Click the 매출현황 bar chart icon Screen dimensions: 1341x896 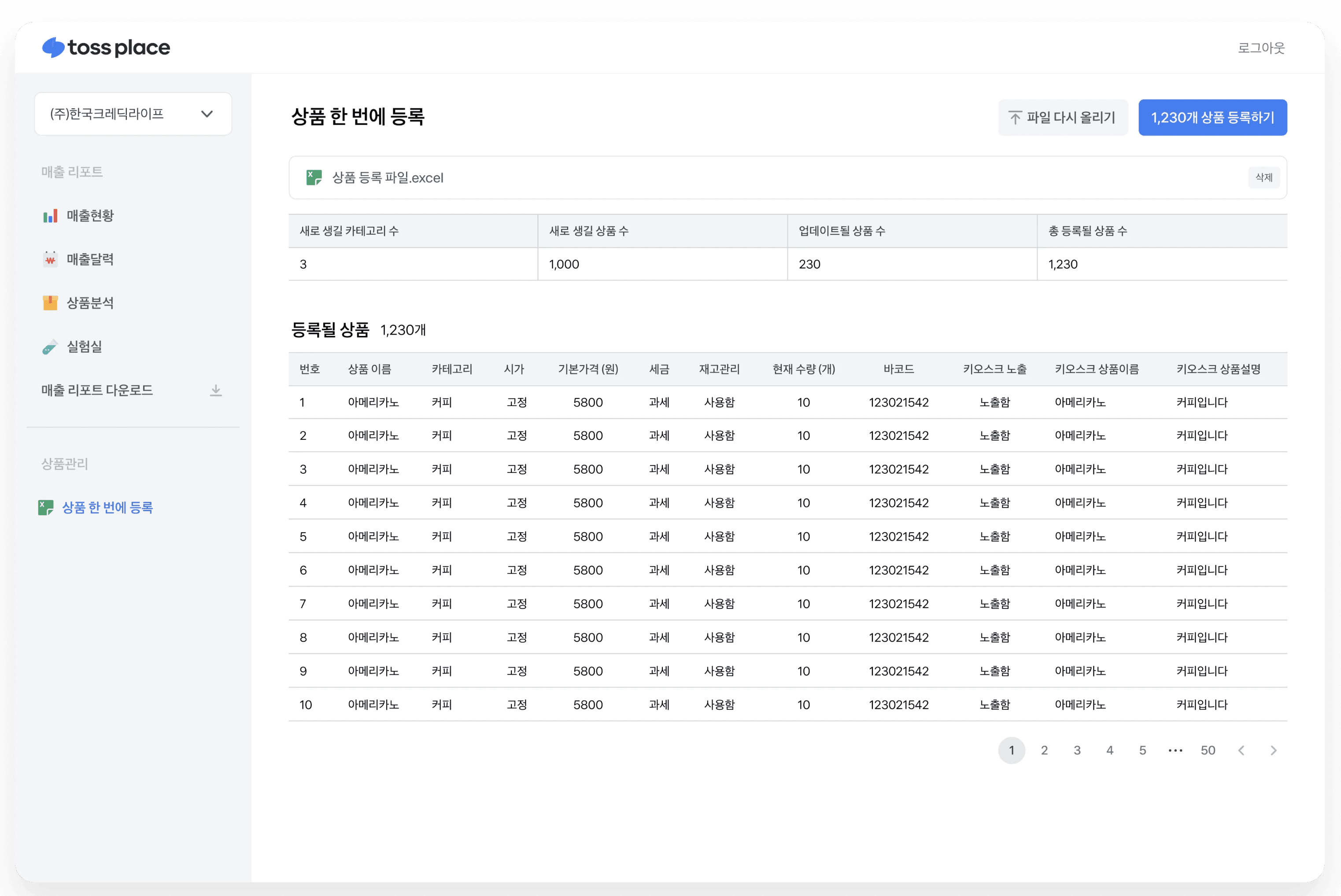[50, 216]
